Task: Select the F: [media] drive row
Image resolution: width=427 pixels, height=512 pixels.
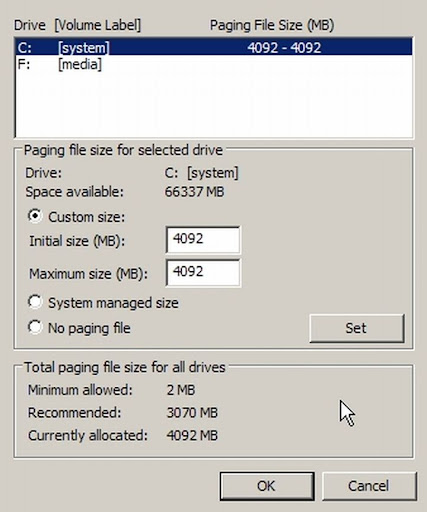Action: [x=214, y=64]
